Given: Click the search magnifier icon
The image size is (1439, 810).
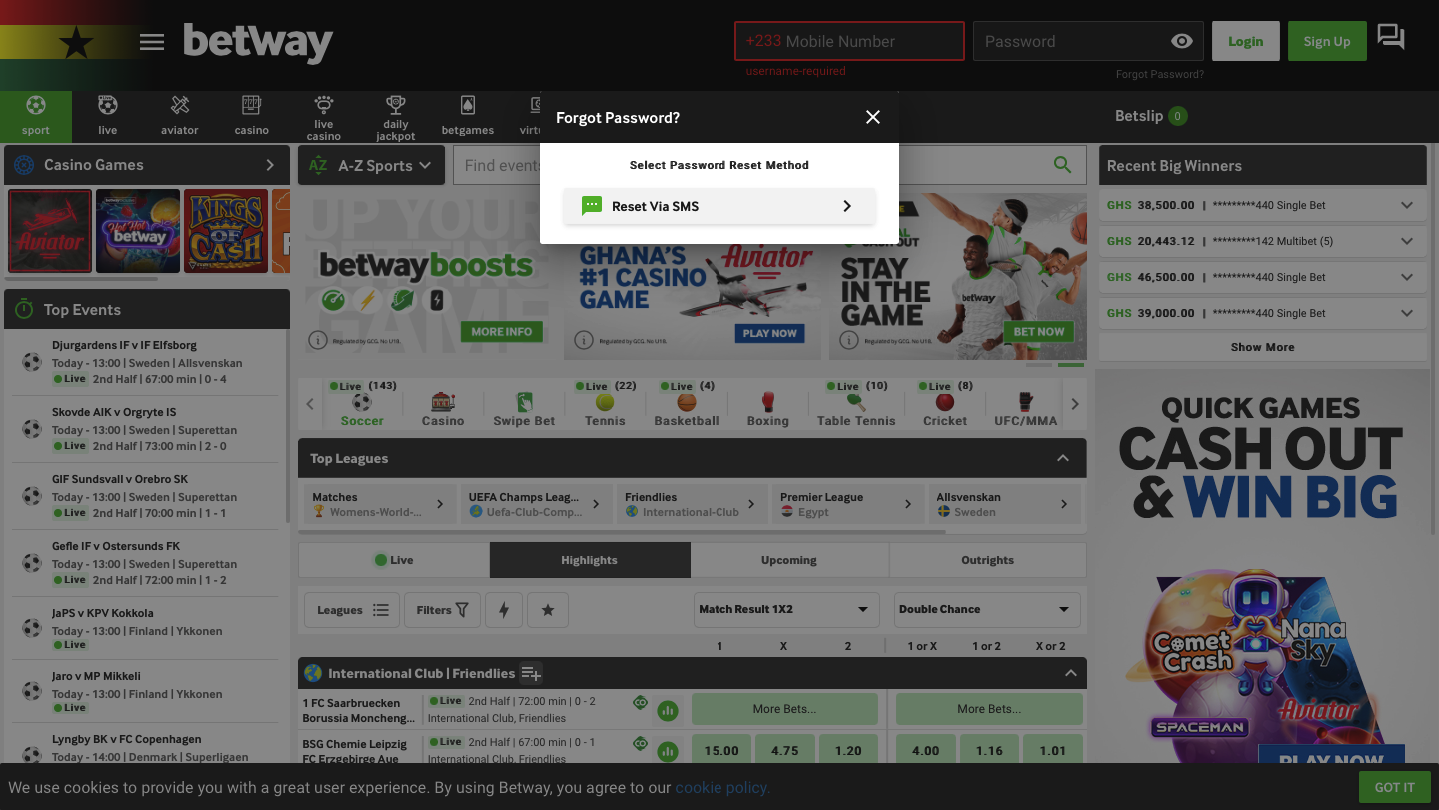Looking at the screenshot, I should point(1062,165).
